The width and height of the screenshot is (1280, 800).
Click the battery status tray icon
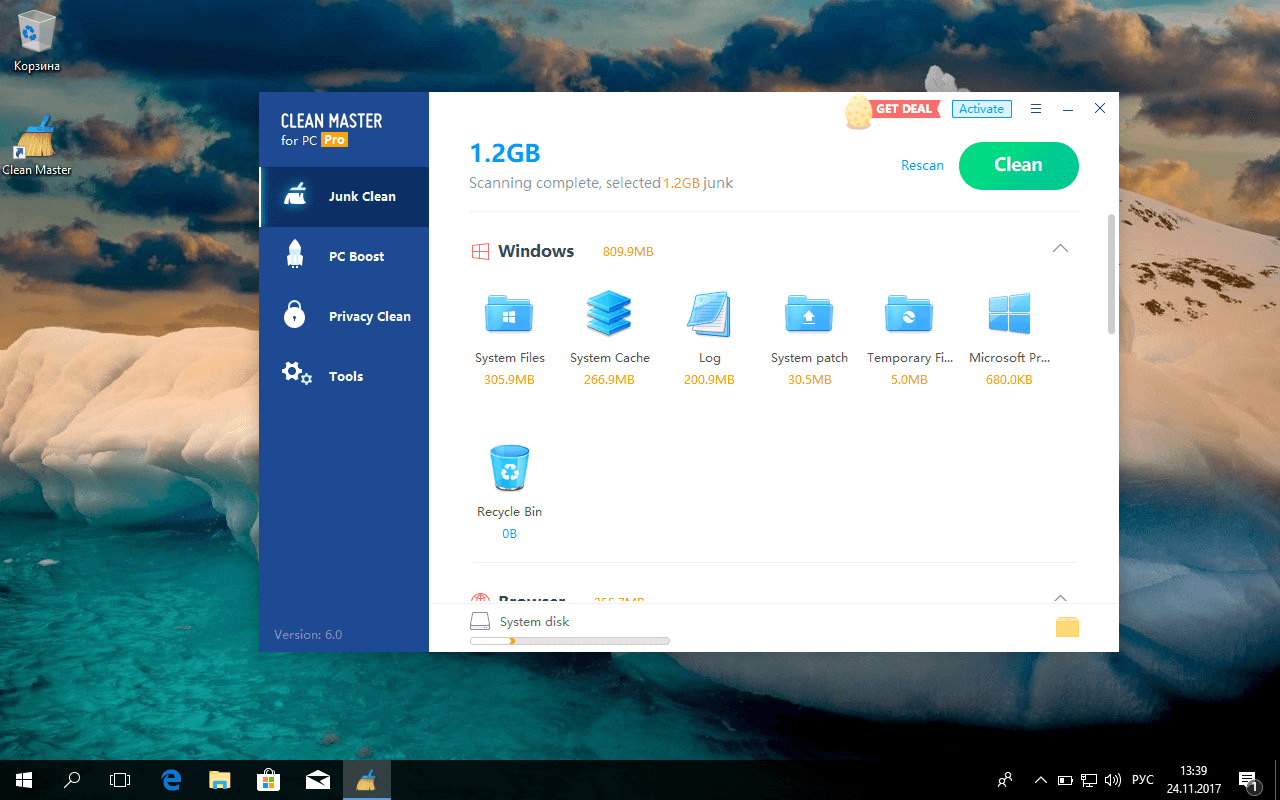tap(1065, 780)
